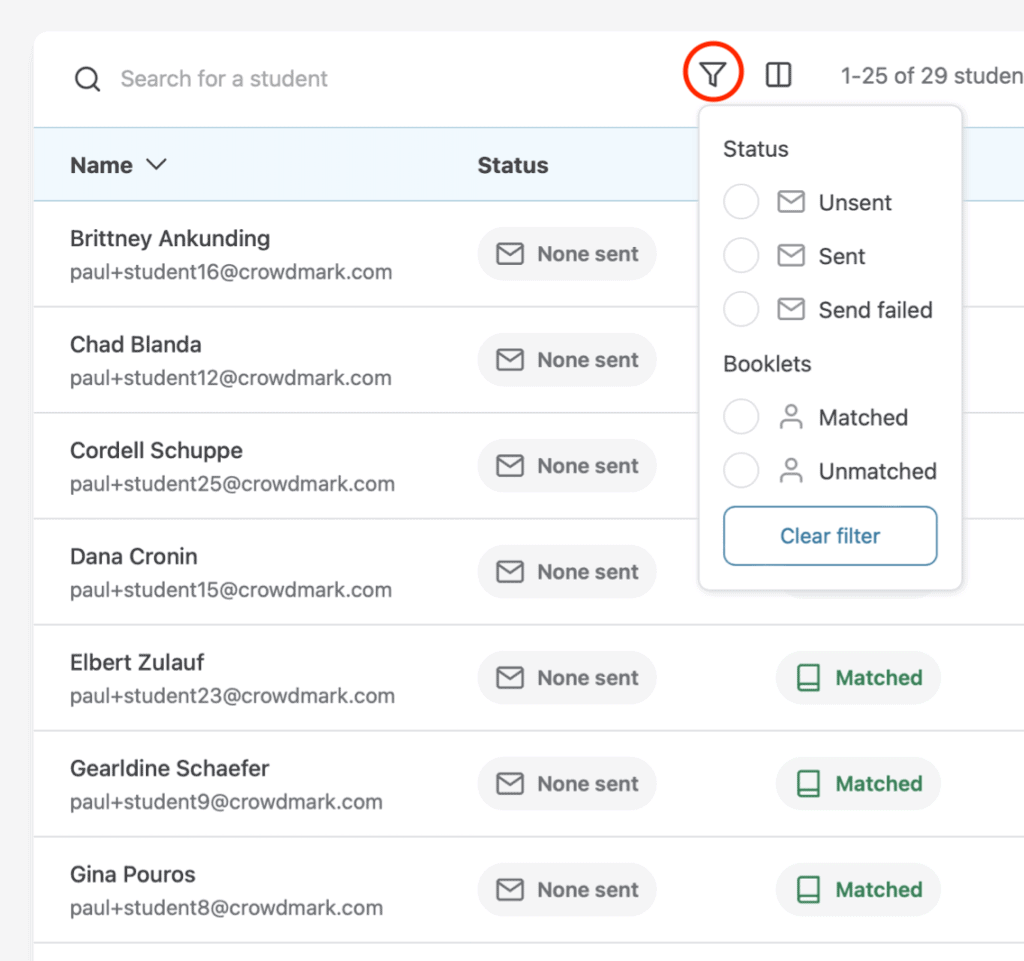
Task: Click Gina Pouros's Matched badge
Action: point(857,889)
